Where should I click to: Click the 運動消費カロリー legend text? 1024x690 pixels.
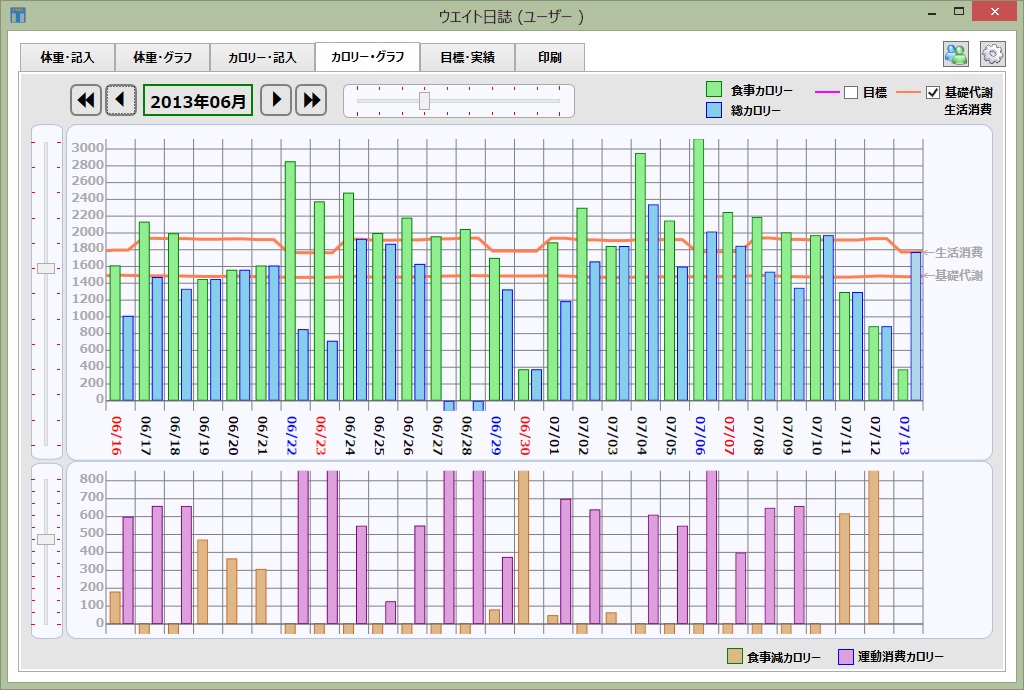click(901, 657)
